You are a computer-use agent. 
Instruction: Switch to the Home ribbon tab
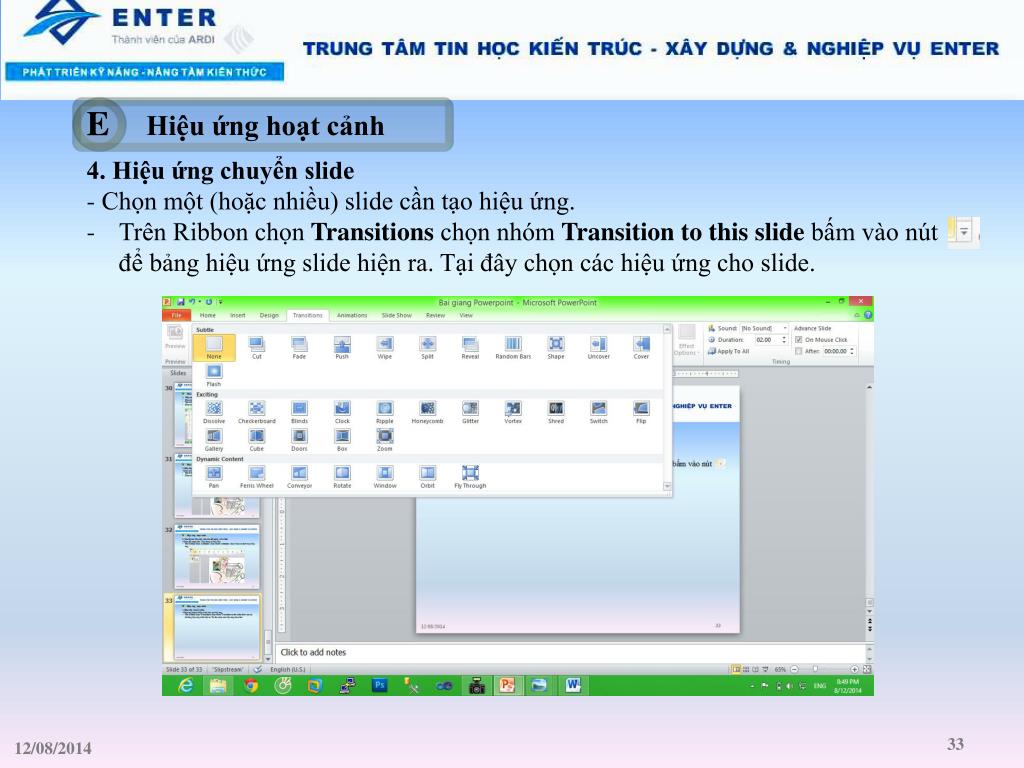click(x=208, y=315)
